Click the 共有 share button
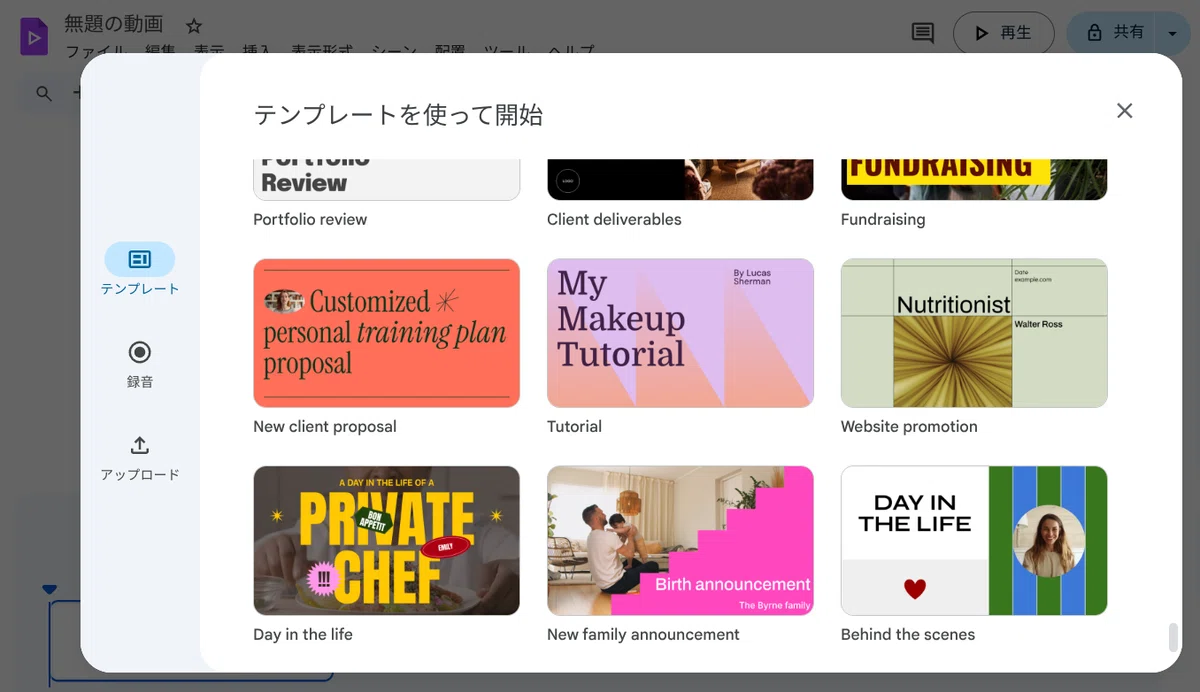 1114,33
